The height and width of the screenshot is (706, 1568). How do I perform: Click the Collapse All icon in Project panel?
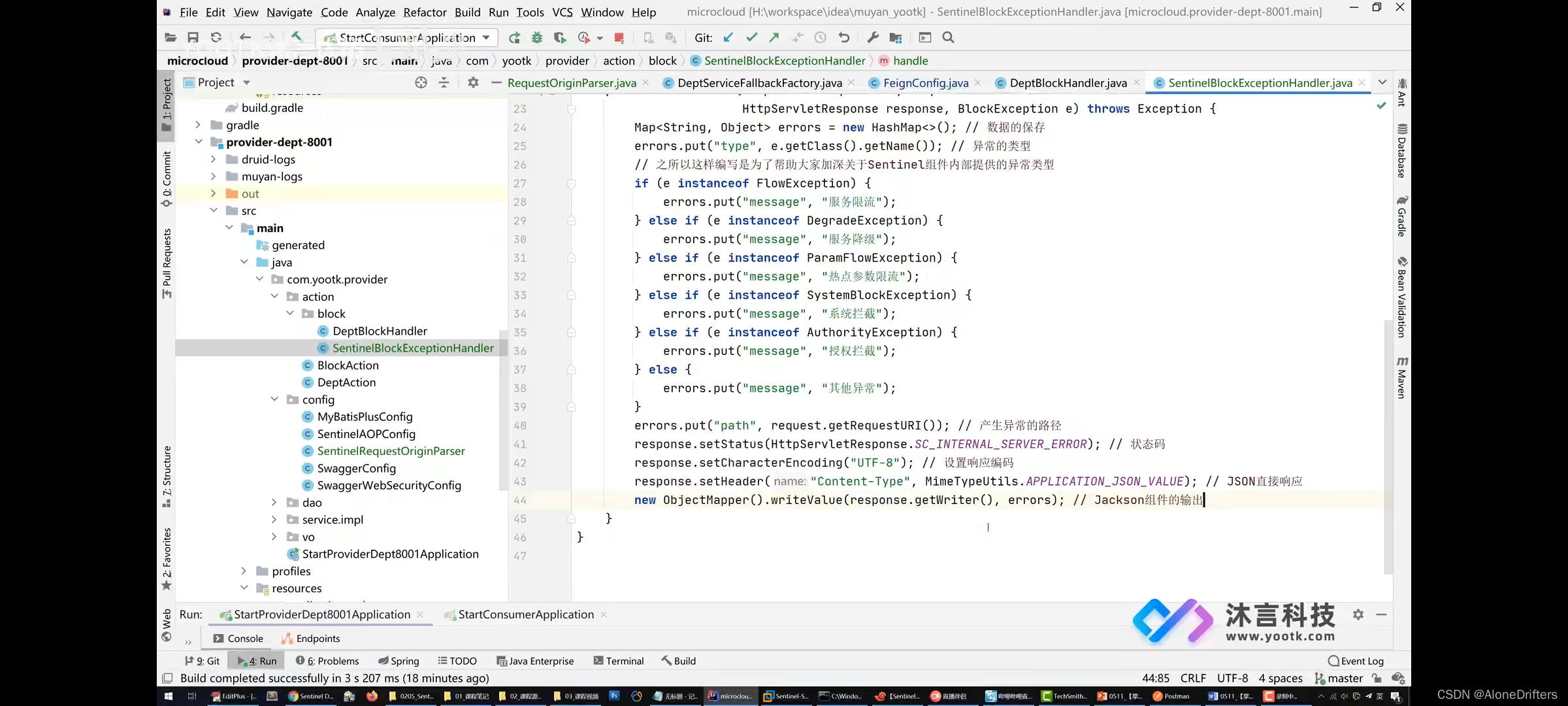coord(444,82)
